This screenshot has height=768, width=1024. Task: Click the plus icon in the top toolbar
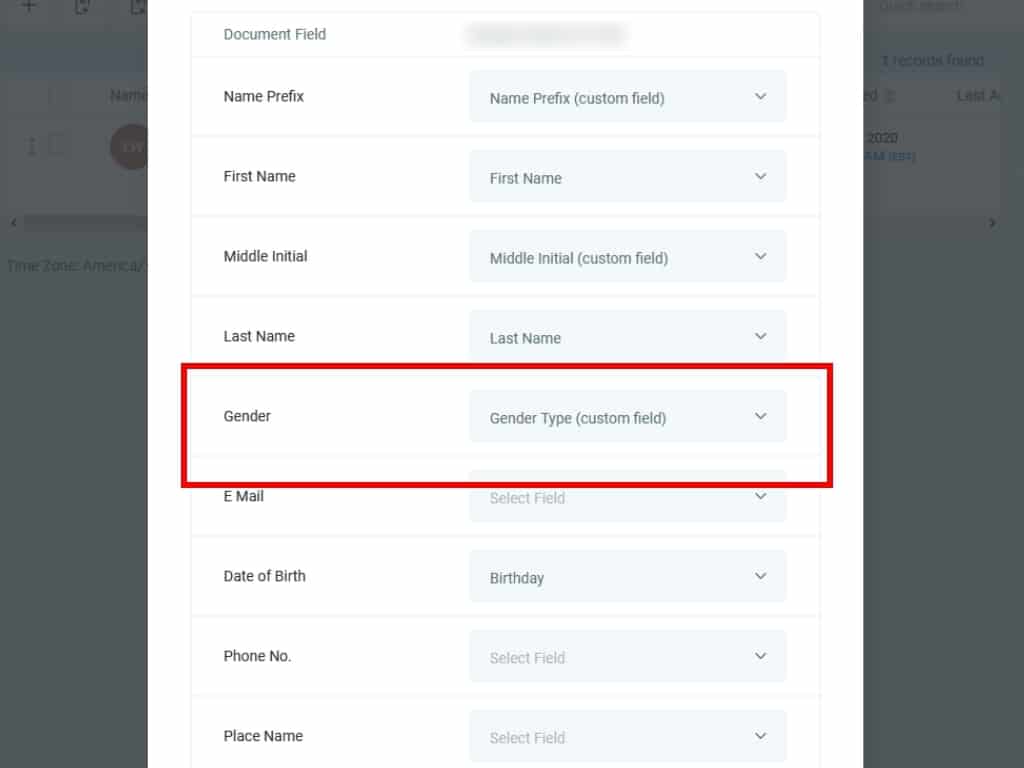pyautogui.click(x=29, y=6)
